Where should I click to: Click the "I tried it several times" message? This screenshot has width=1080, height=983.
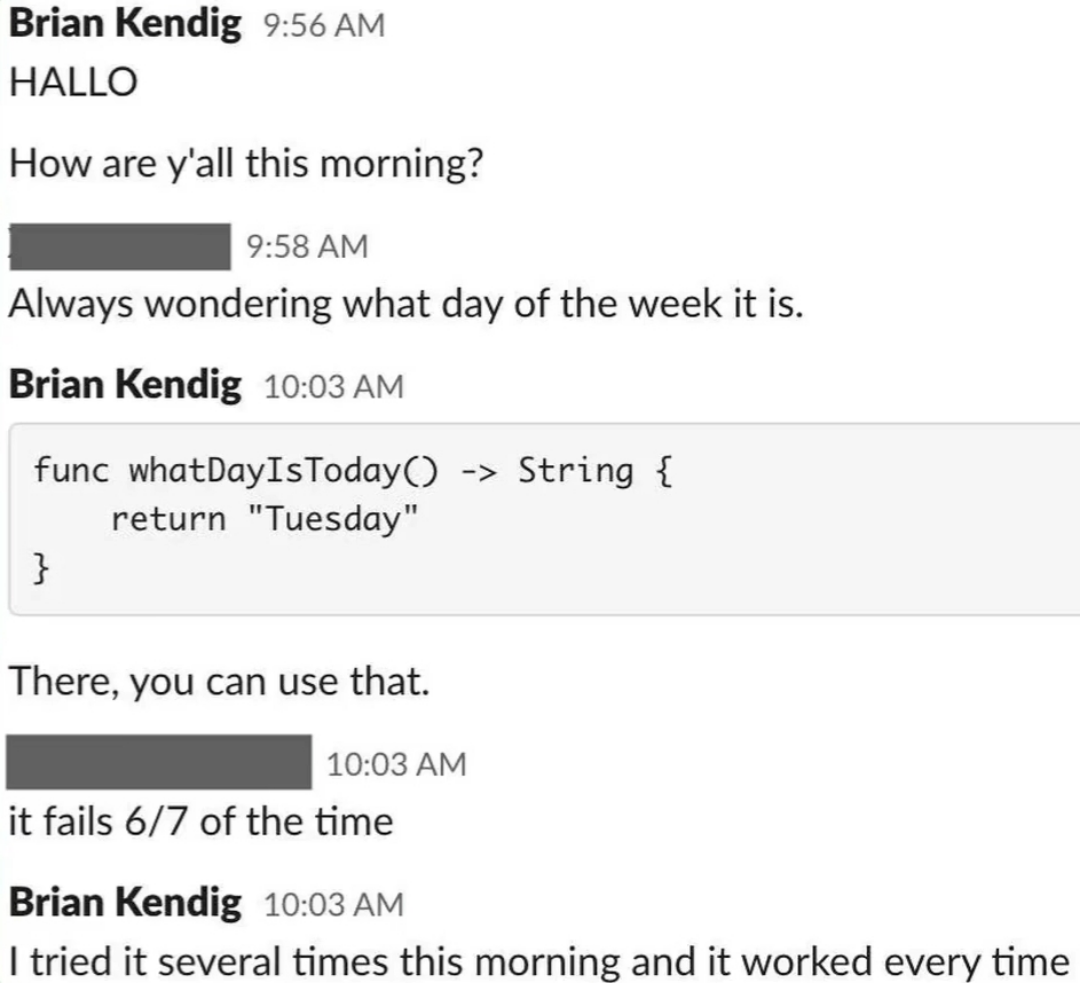538,962
